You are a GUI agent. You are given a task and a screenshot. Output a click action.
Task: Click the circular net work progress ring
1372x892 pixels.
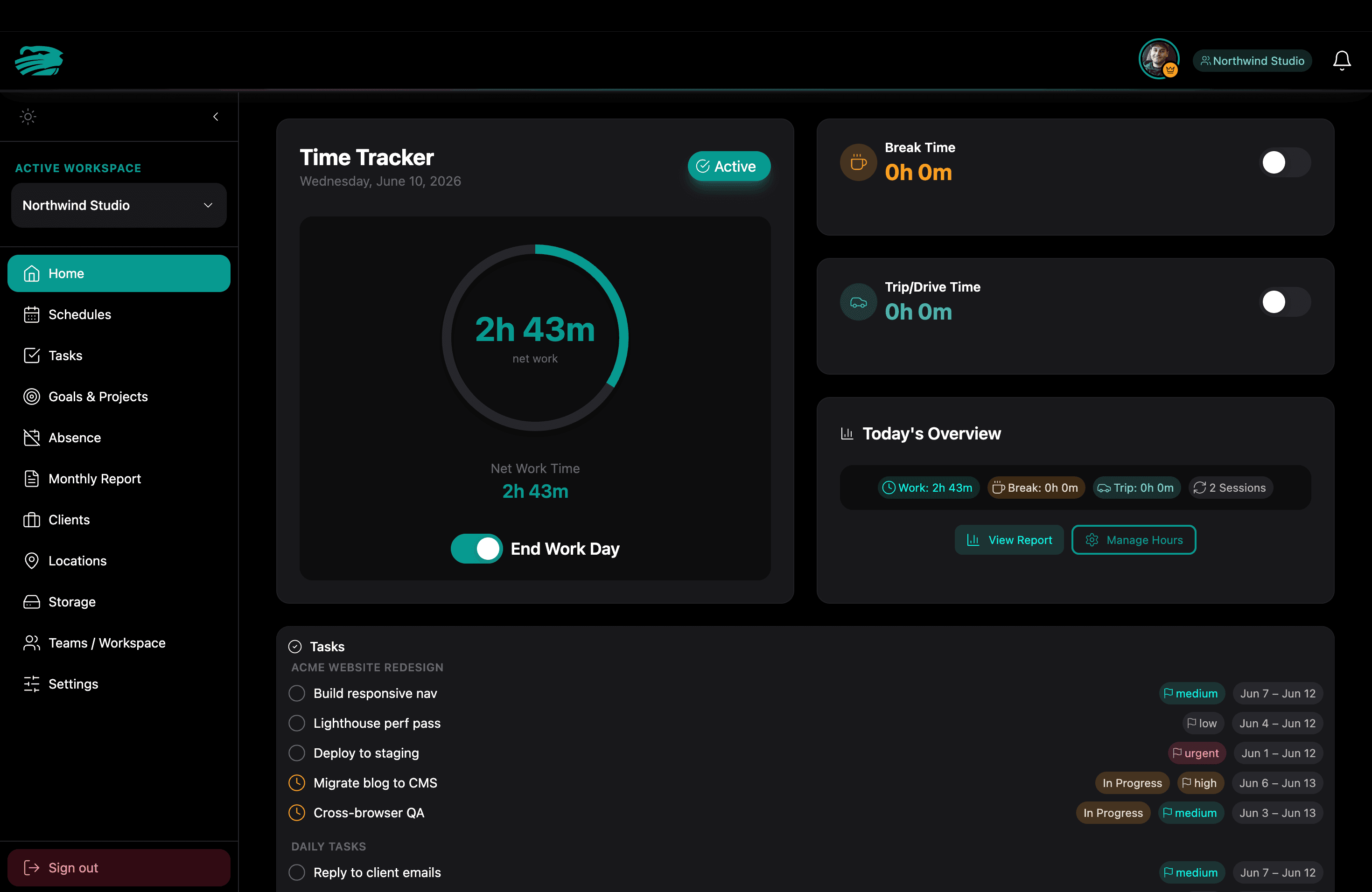535,338
